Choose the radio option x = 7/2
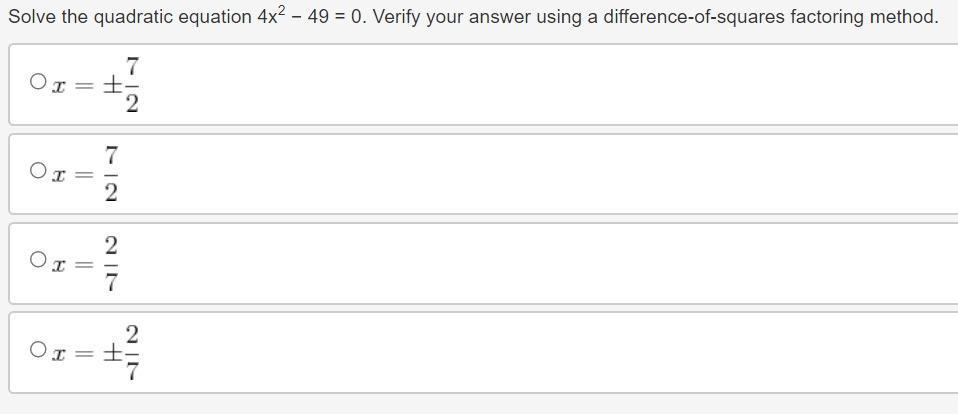This screenshot has width=958, height=414. click(x=38, y=170)
